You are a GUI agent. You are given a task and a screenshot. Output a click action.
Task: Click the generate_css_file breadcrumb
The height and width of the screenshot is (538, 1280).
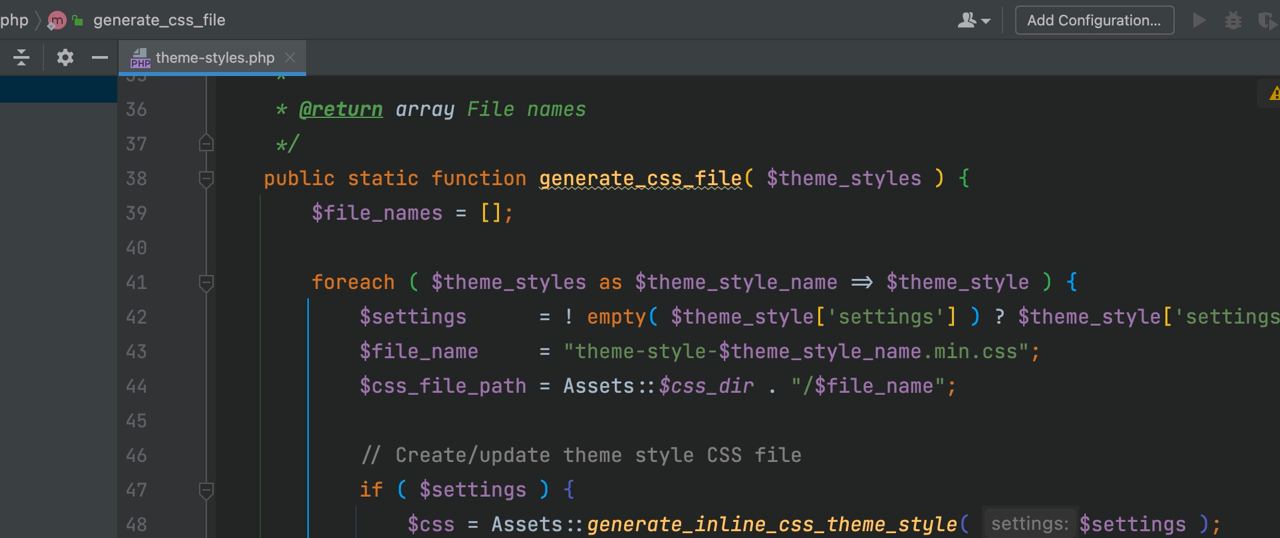pos(159,20)
